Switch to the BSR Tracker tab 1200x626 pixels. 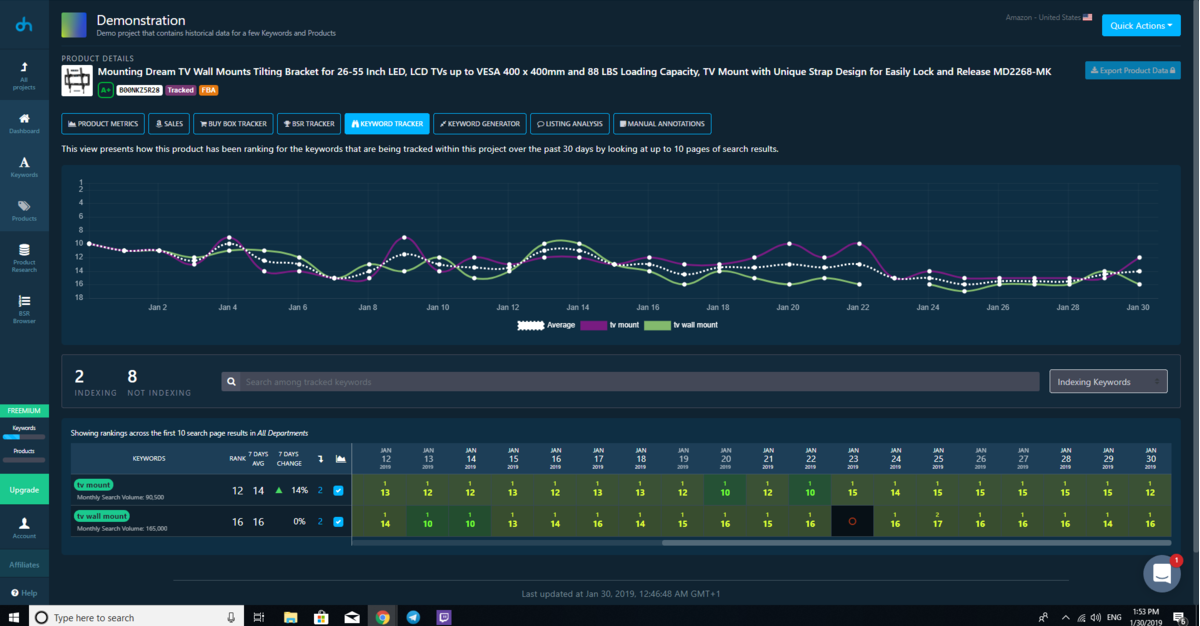(307, 124)
